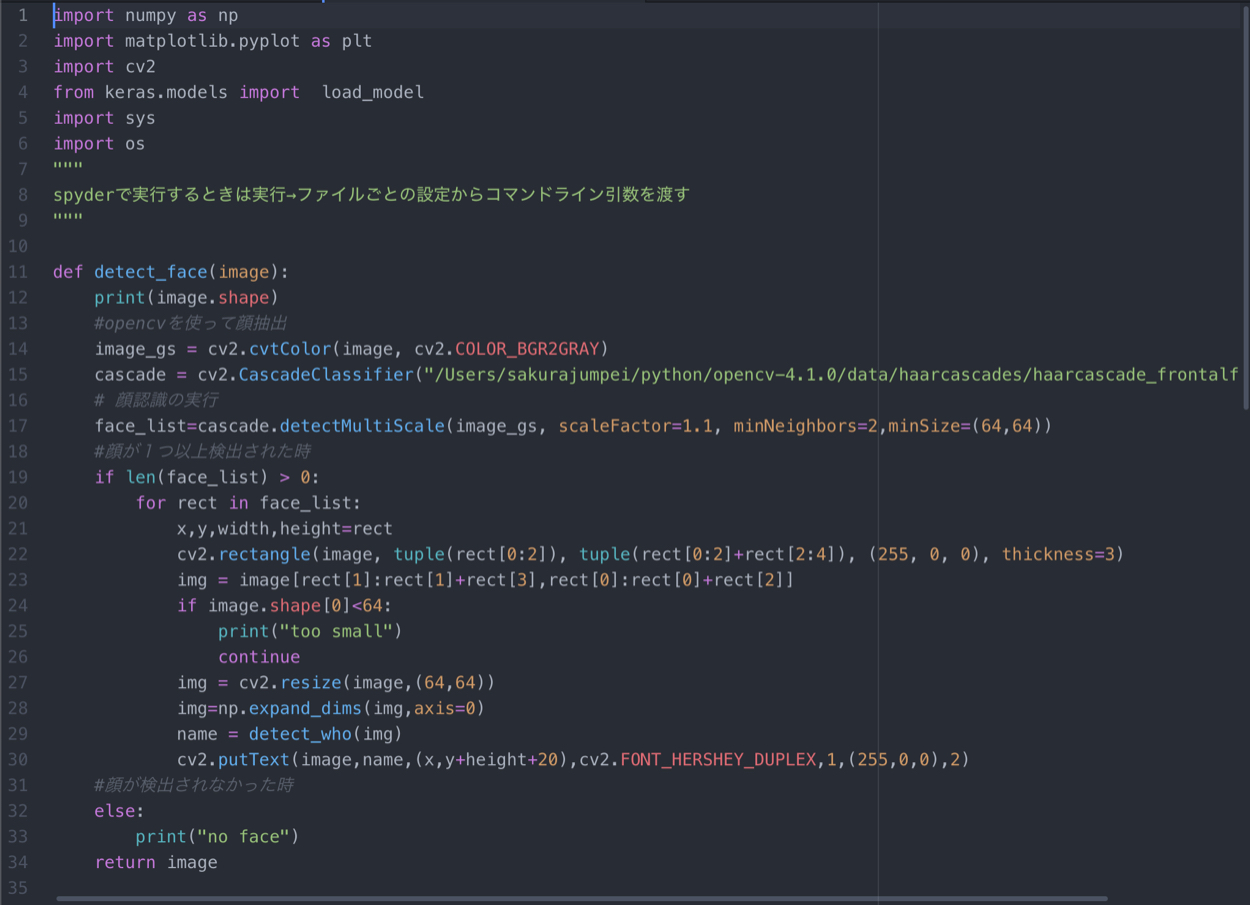Screen dimensions: 1250x905
Task: Place cursor on the detect_face function name
Action: [x=151, y=272]
